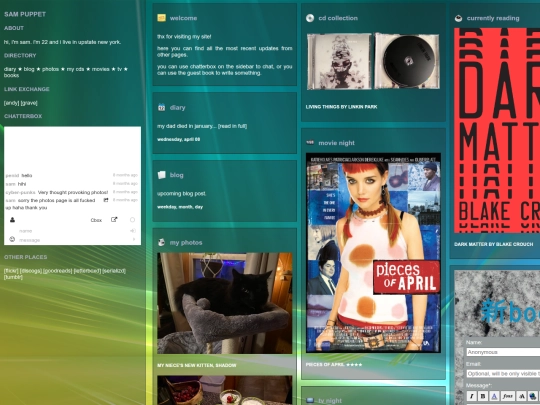Open the photos directory link

coord(51,69)
